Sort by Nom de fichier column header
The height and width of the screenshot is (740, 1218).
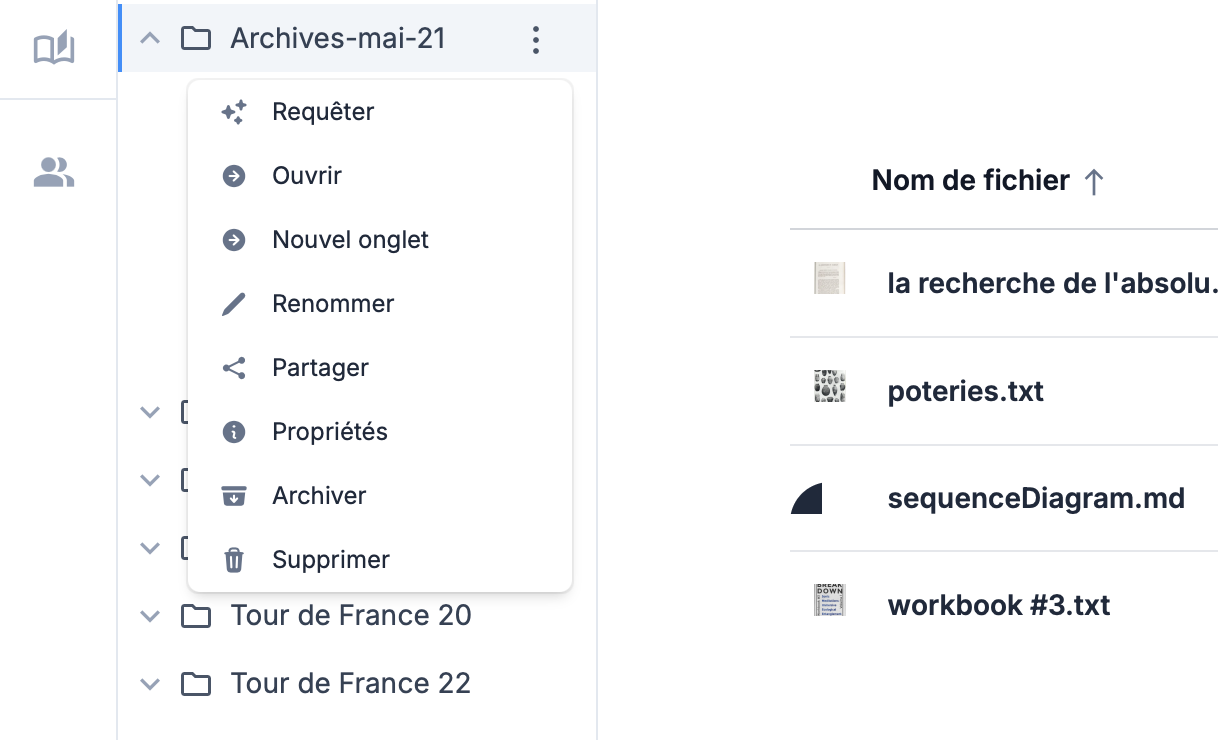click(x=971, y=181)
